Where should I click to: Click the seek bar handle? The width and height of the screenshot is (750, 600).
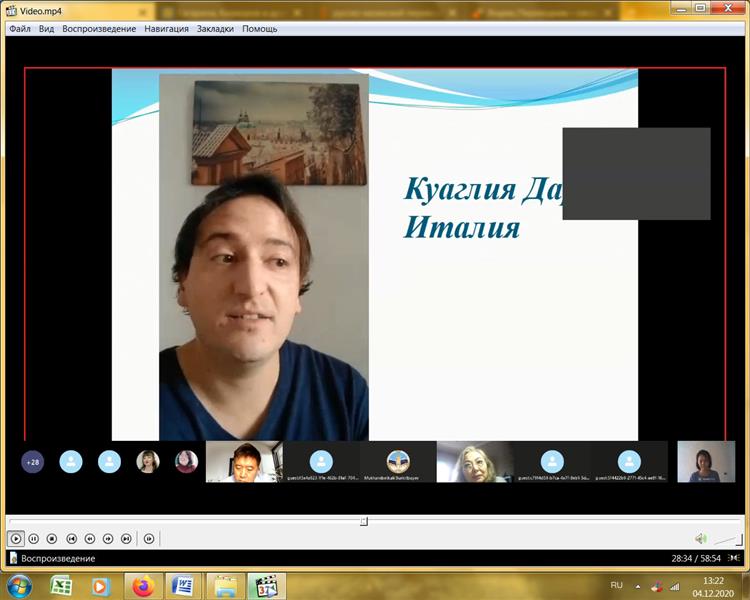tap(364, 521)
